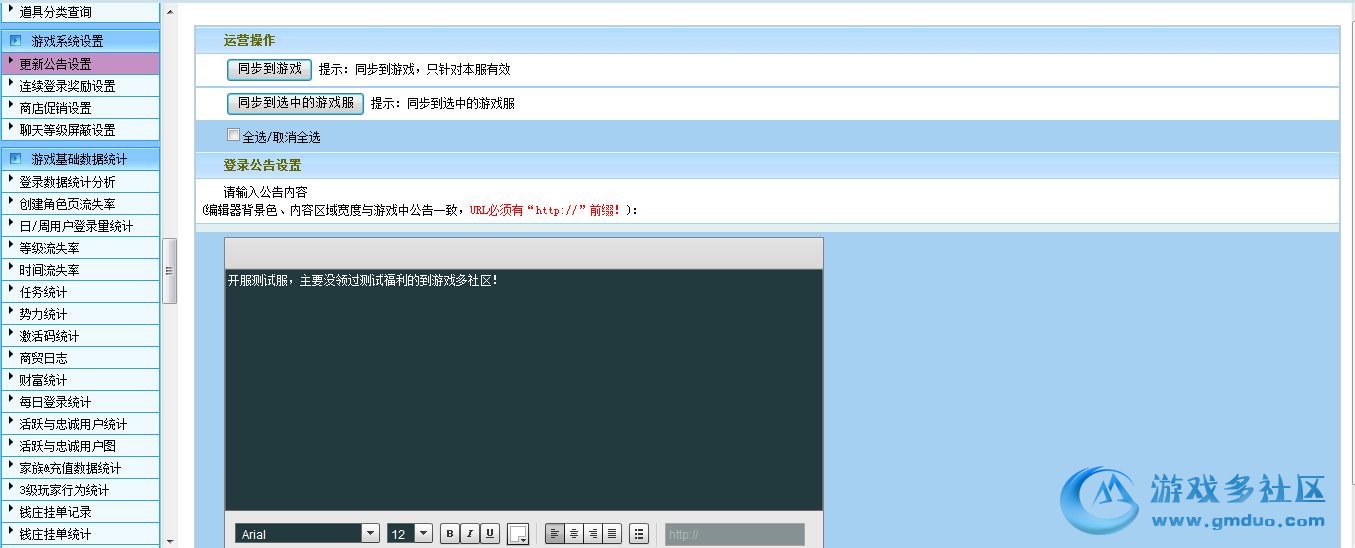Open the Arial font family dropdown

(x=307, y=534)
